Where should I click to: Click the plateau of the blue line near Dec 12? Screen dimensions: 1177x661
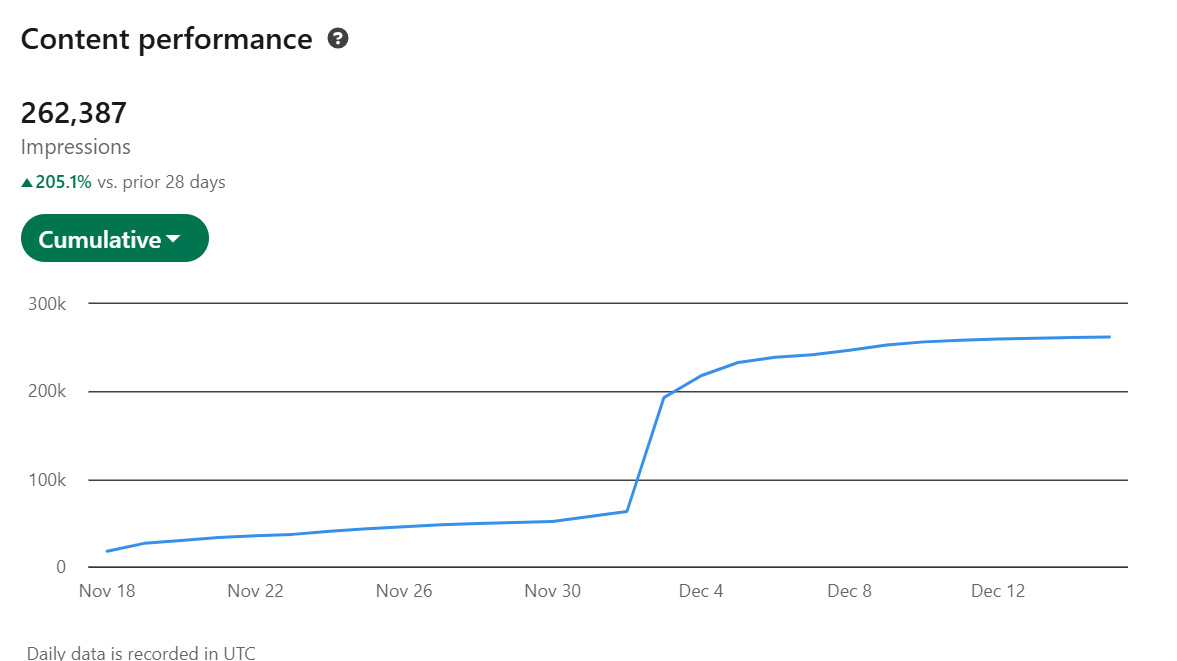1000,338
